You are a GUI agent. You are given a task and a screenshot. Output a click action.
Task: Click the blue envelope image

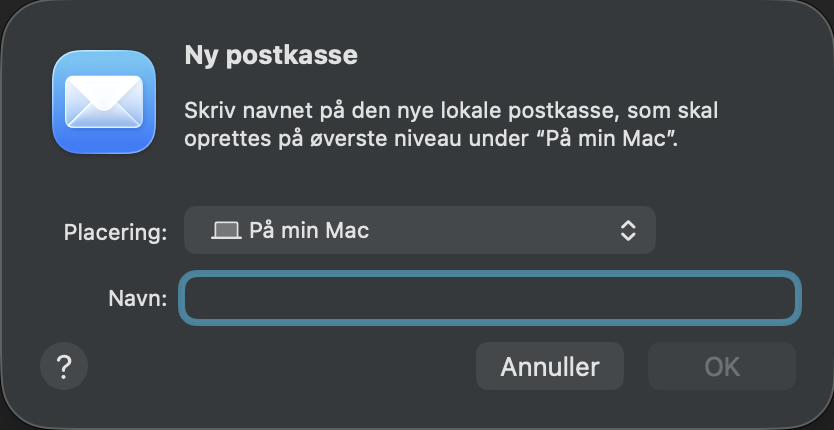pos(104,104)
